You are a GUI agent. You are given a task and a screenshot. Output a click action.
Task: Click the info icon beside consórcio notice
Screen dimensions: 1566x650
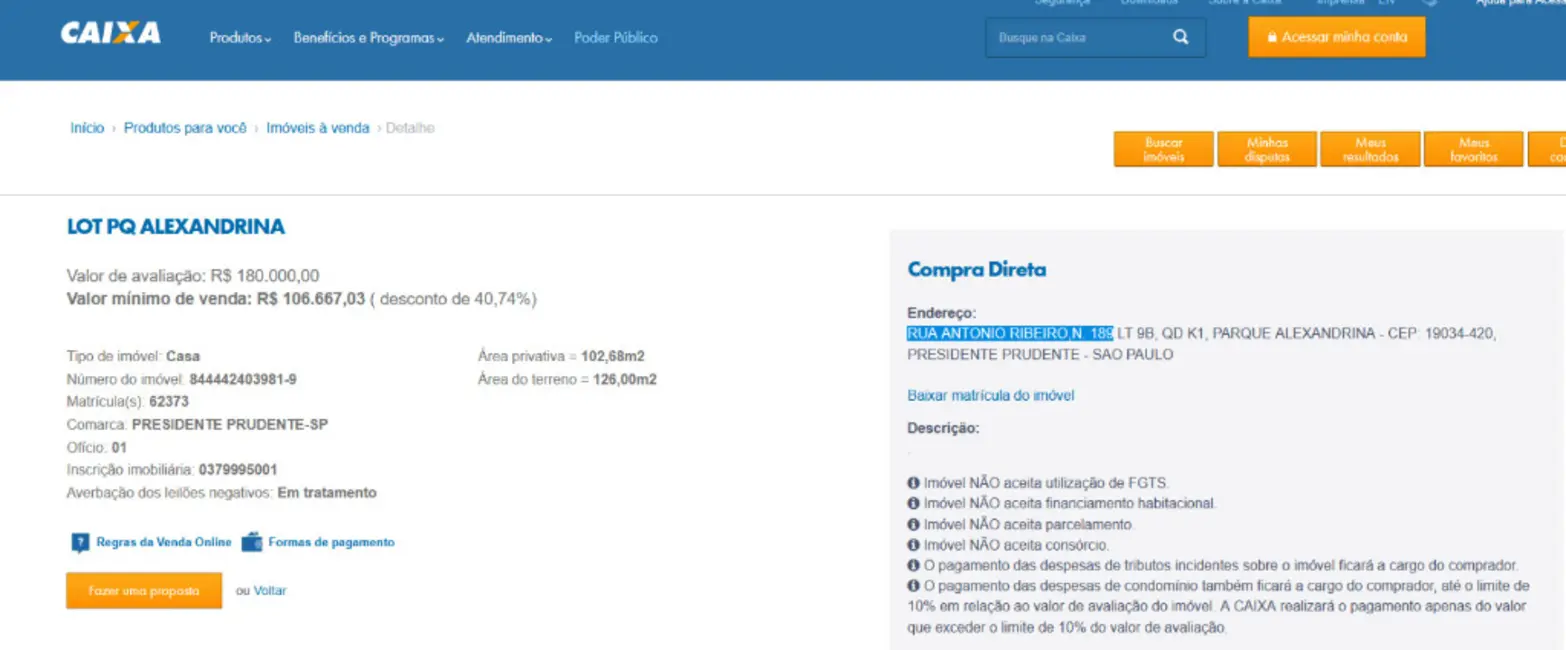[x=913, y=545]
